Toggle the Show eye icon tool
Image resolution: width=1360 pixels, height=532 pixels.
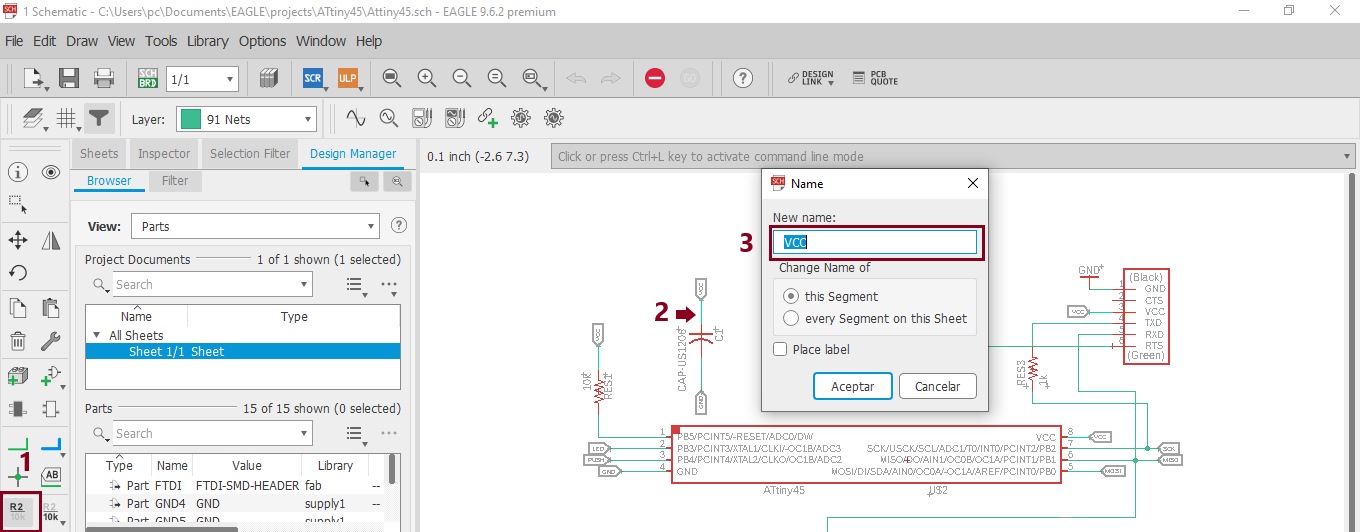click(x=51, y=173)
